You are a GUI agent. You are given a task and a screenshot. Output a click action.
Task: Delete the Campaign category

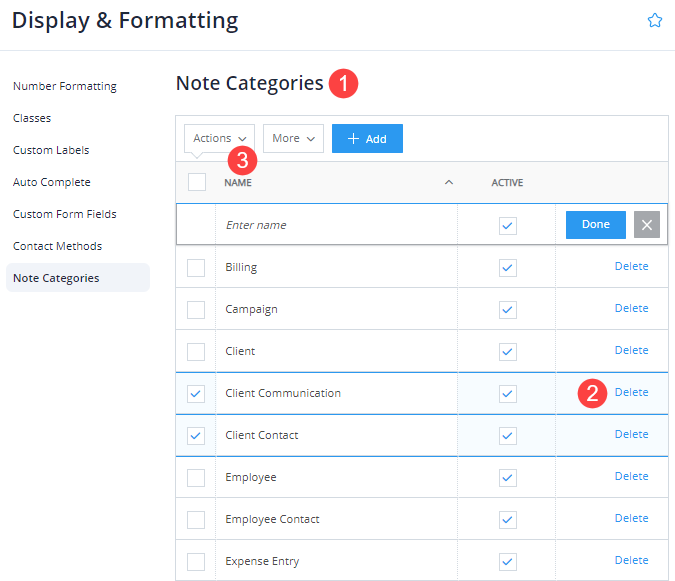631,309
